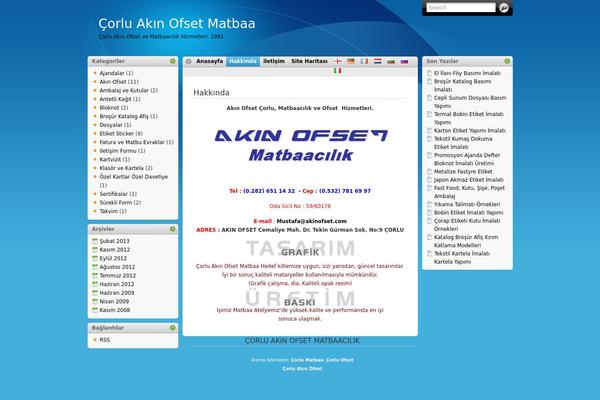The height and width of the screenshot is (400, 600).
Task: Click the search magnifier button
Action: [x=504, y=7]
